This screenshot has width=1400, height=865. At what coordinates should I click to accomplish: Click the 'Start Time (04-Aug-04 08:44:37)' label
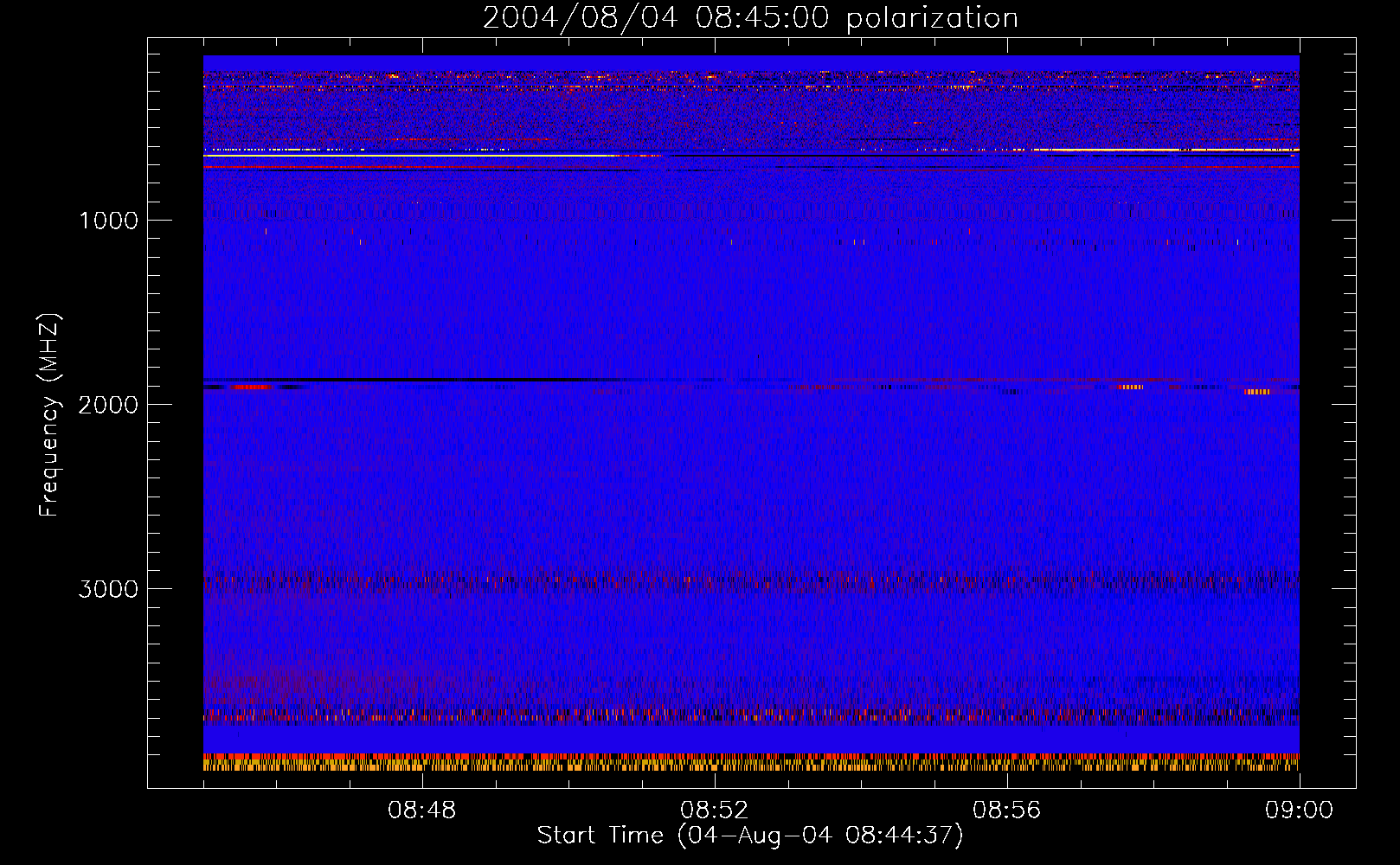pyautogui.click(x=750, y=836)
